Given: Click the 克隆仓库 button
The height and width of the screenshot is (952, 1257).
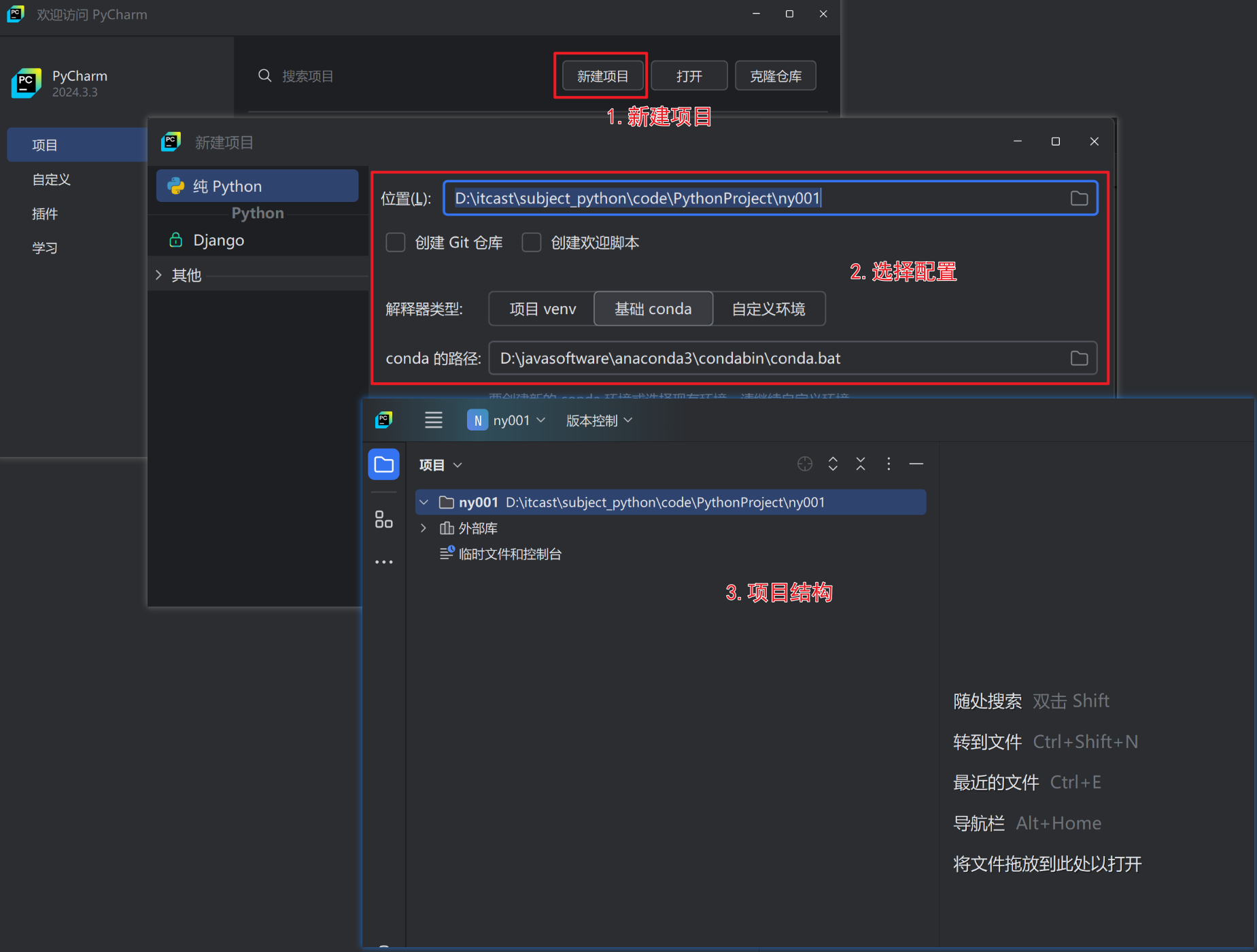Looking at the screenshot, I should click(775, 76).
